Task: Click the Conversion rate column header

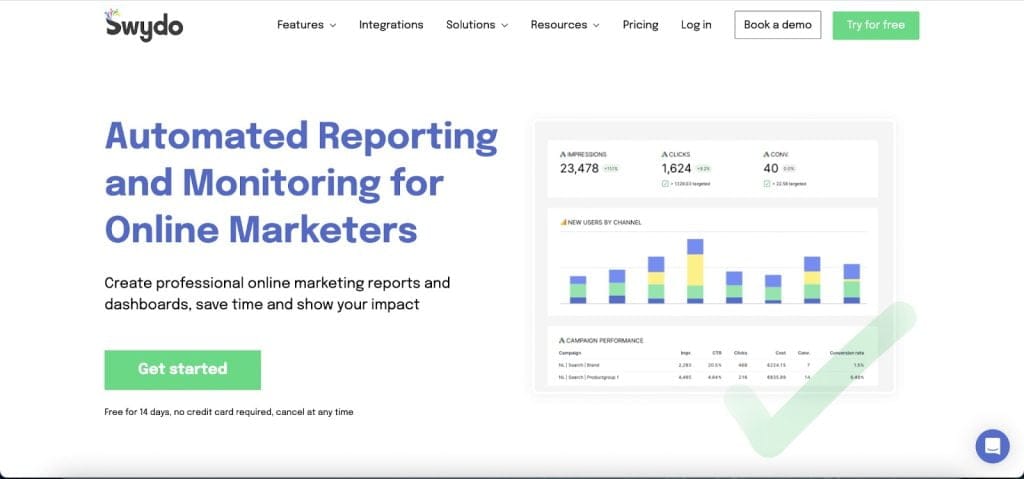Action: pyautogui.click(x=846, y=353)
